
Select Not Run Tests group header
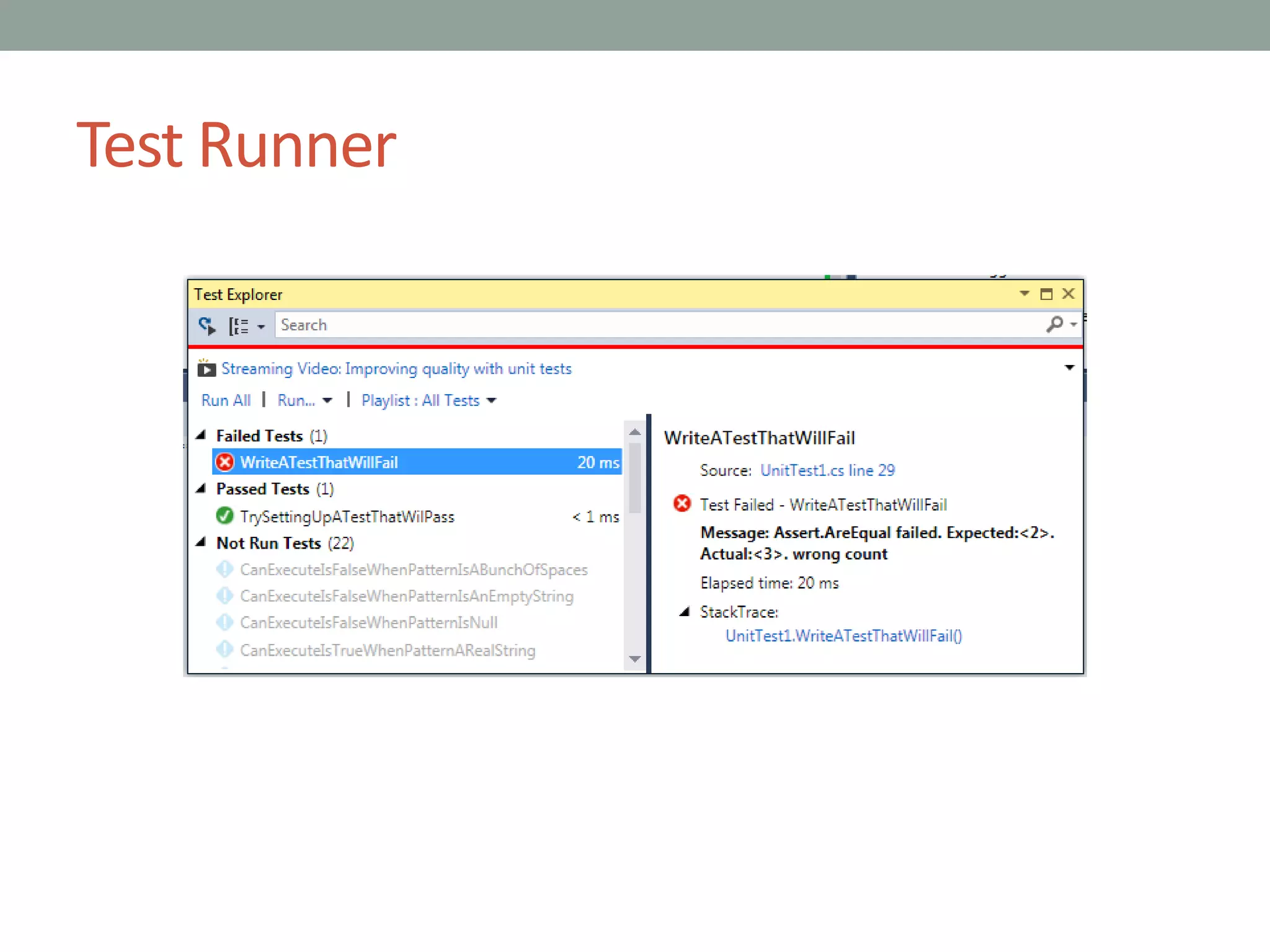tap(285, 543)
